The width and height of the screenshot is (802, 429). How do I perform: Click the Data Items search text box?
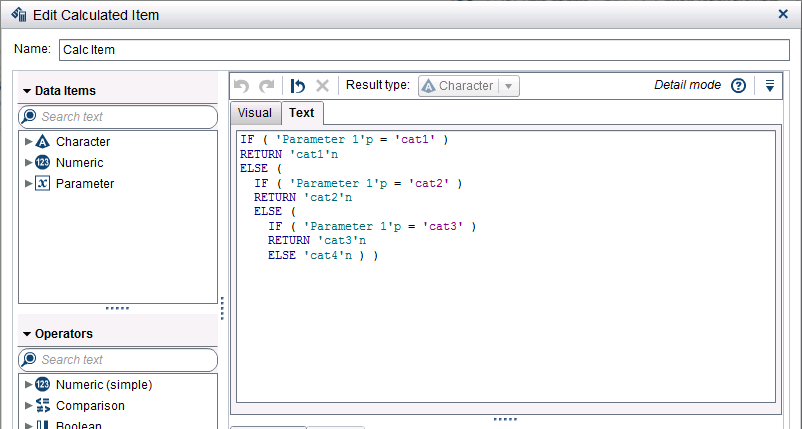tap(125, 117)
